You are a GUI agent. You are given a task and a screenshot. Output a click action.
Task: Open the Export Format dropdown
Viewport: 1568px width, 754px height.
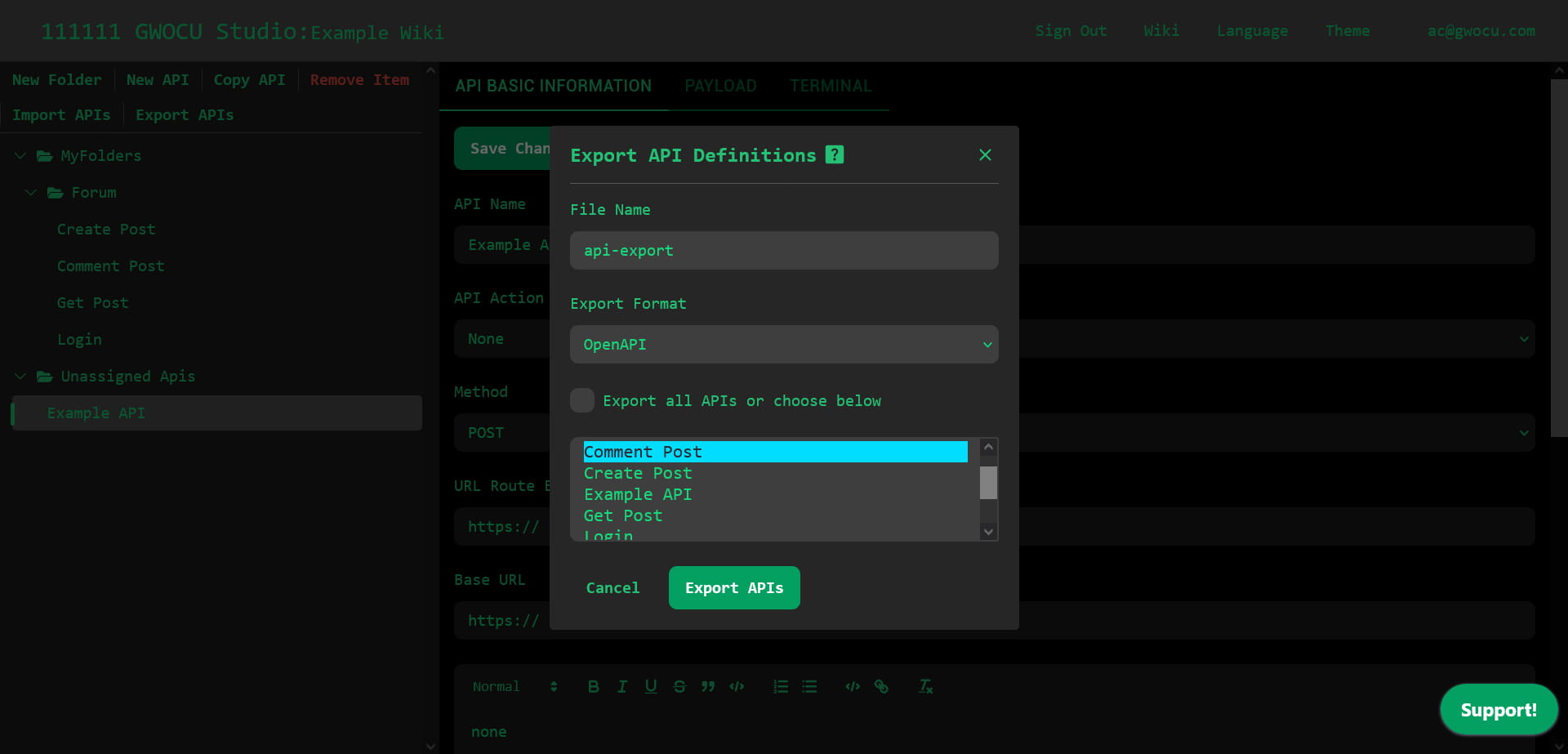coord(784,345)
